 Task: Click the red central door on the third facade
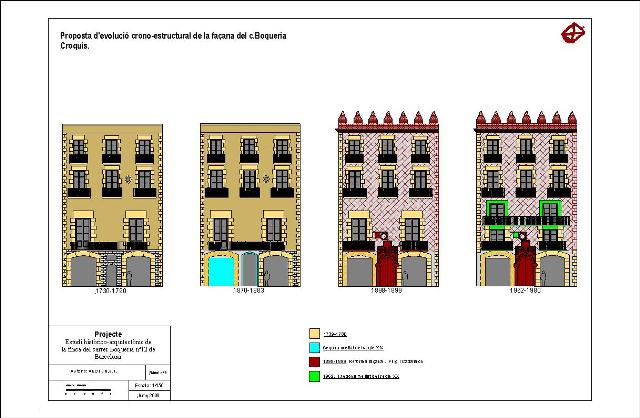[x=386, y=269]
